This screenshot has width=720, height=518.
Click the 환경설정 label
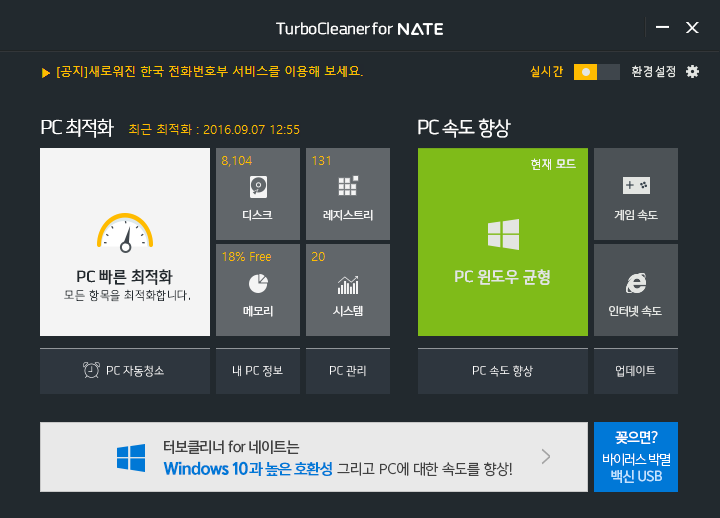point(653,72)
